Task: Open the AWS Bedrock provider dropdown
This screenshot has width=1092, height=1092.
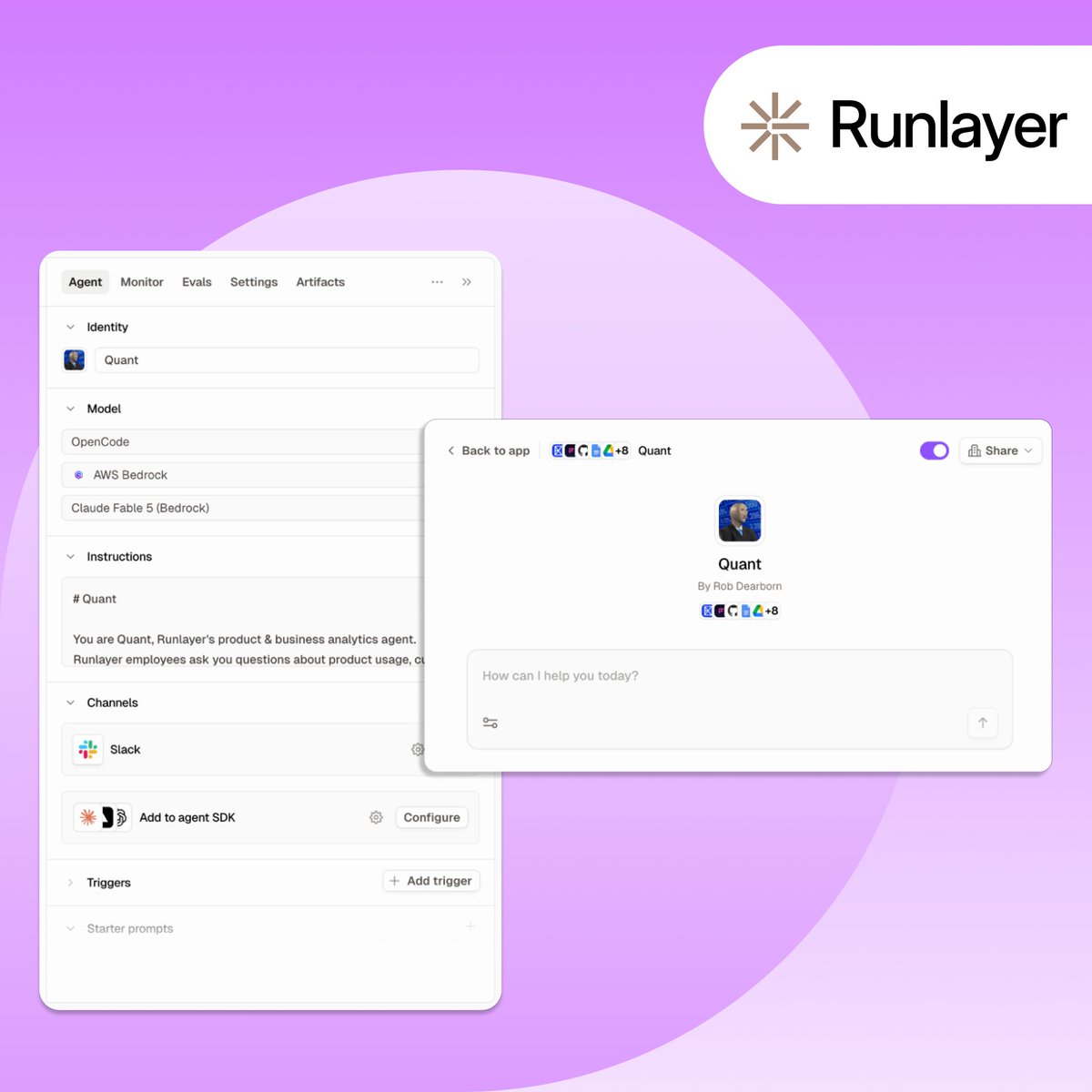Action: pyautogui.click(x=243, y=475)
